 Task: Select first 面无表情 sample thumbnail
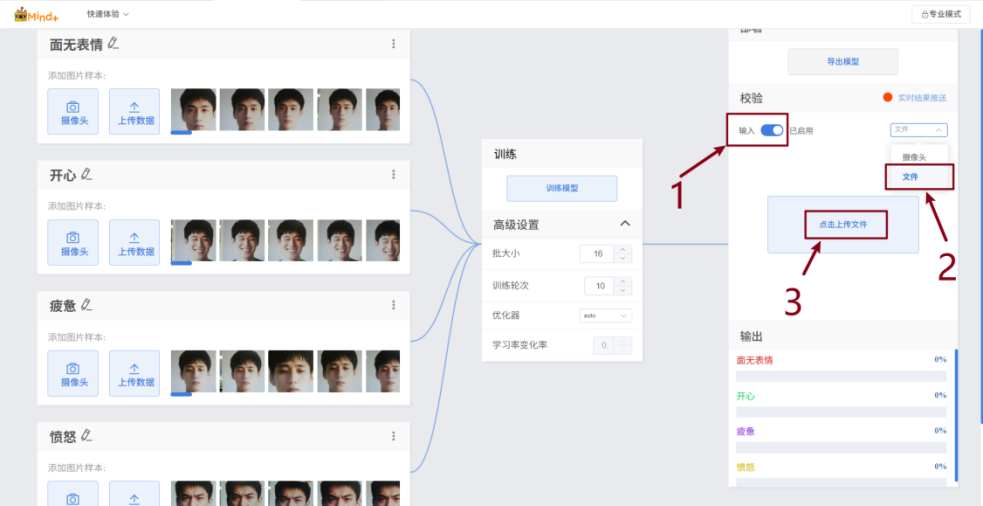click(194, 110)
